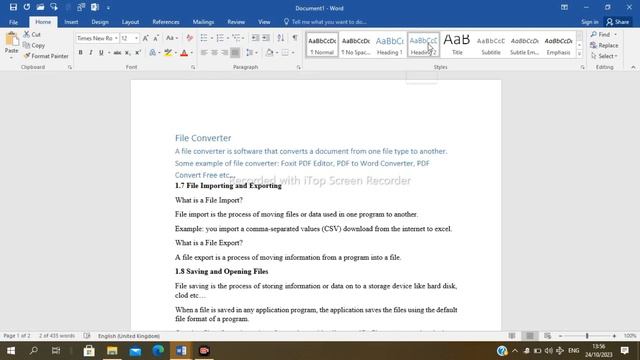640x360 pixels.
Task: Toggle Subscript formatting
Action: [127, 53]
